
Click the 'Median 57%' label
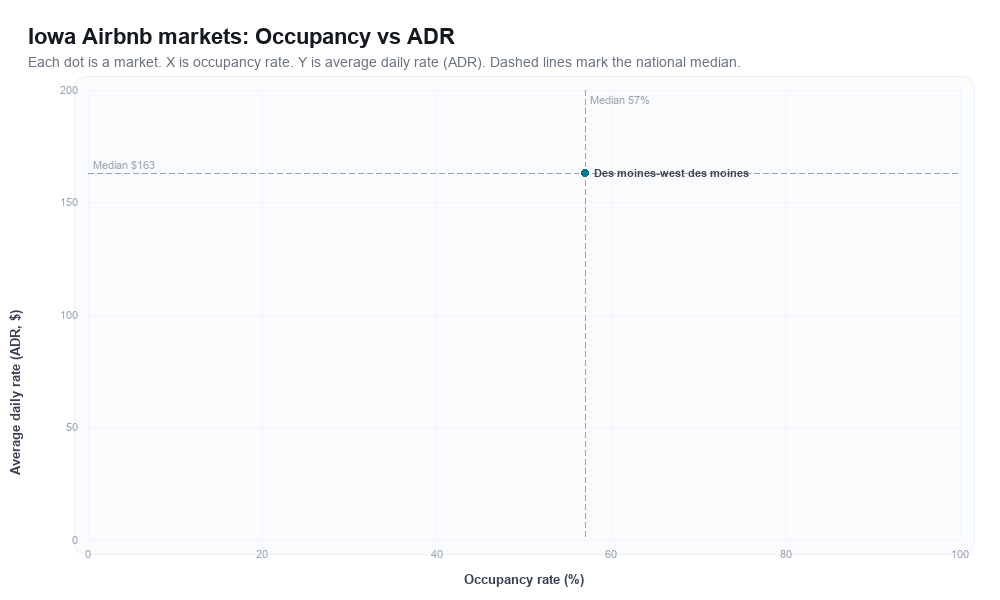click(619, 100)
